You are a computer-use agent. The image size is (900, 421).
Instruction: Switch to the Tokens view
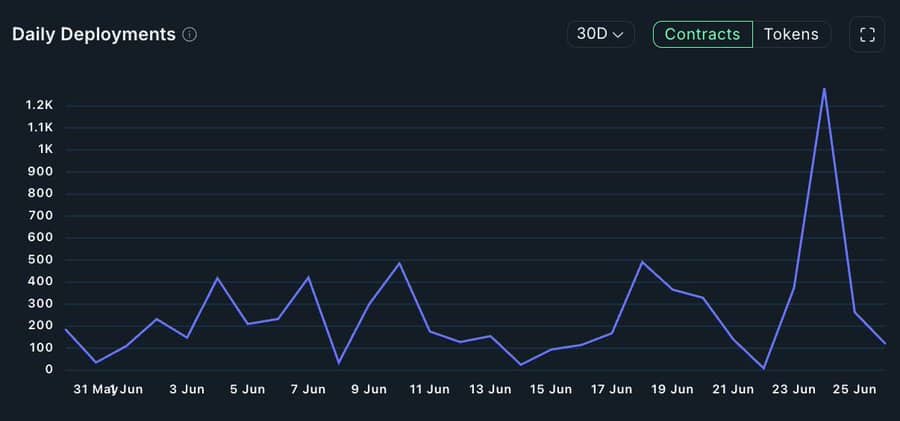(x=791, y=34)
